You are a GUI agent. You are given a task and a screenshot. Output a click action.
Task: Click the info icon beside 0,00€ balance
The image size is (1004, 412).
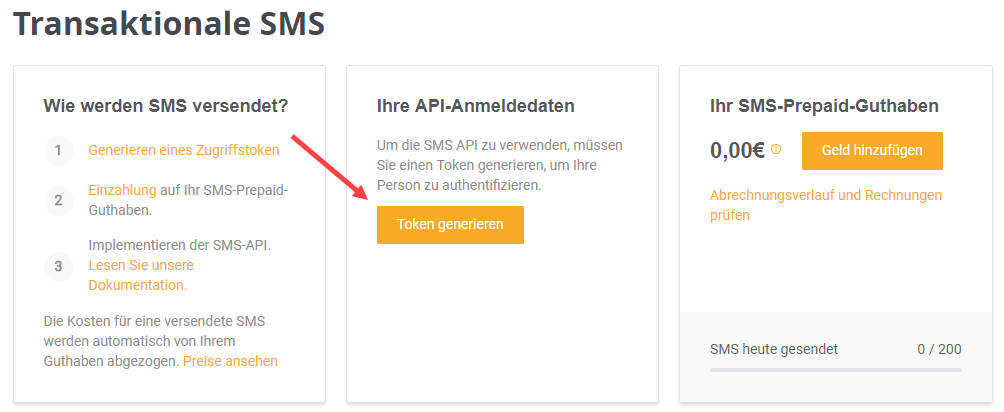(776, 150)
